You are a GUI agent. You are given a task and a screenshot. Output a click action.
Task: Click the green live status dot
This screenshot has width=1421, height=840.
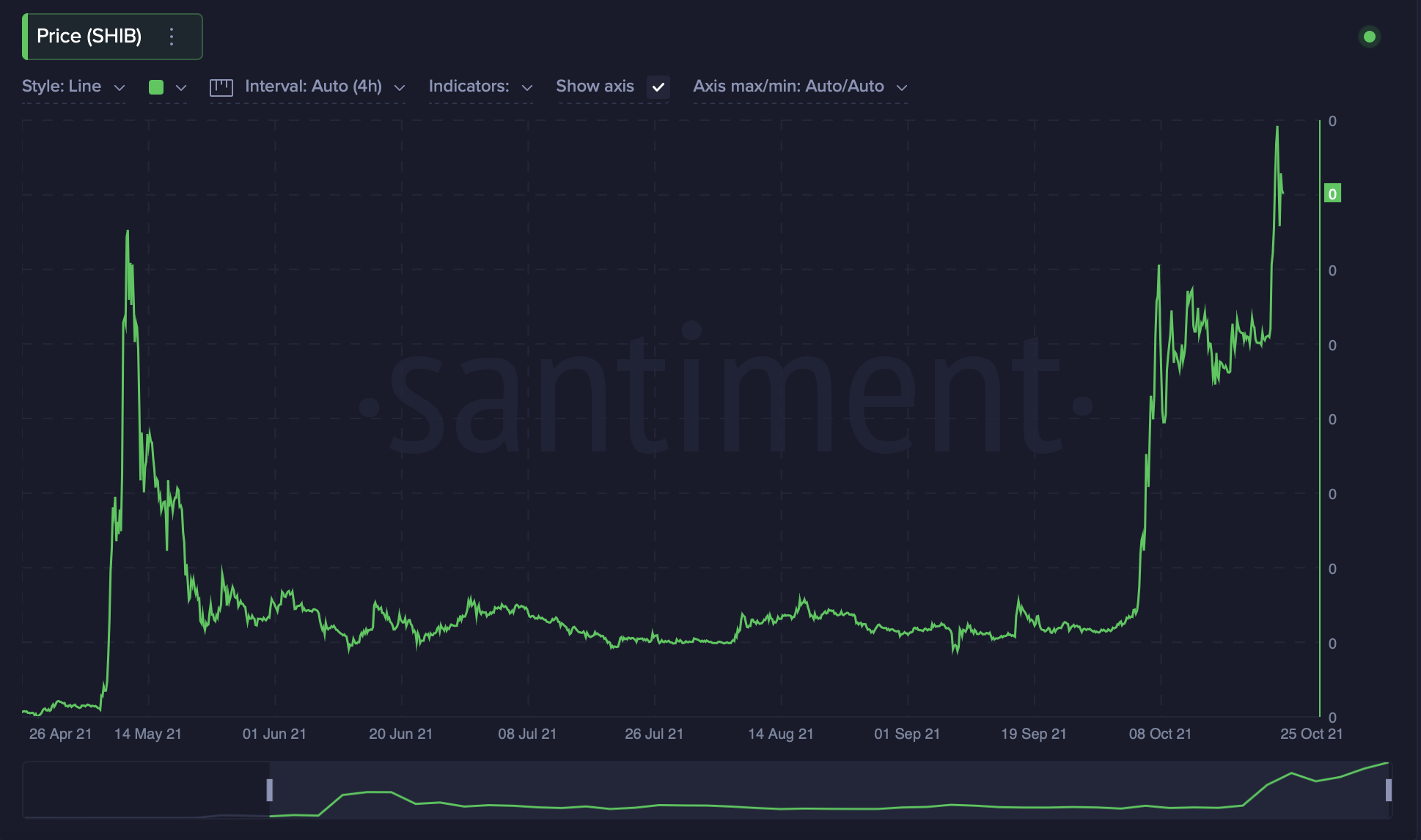[1369, 37]
